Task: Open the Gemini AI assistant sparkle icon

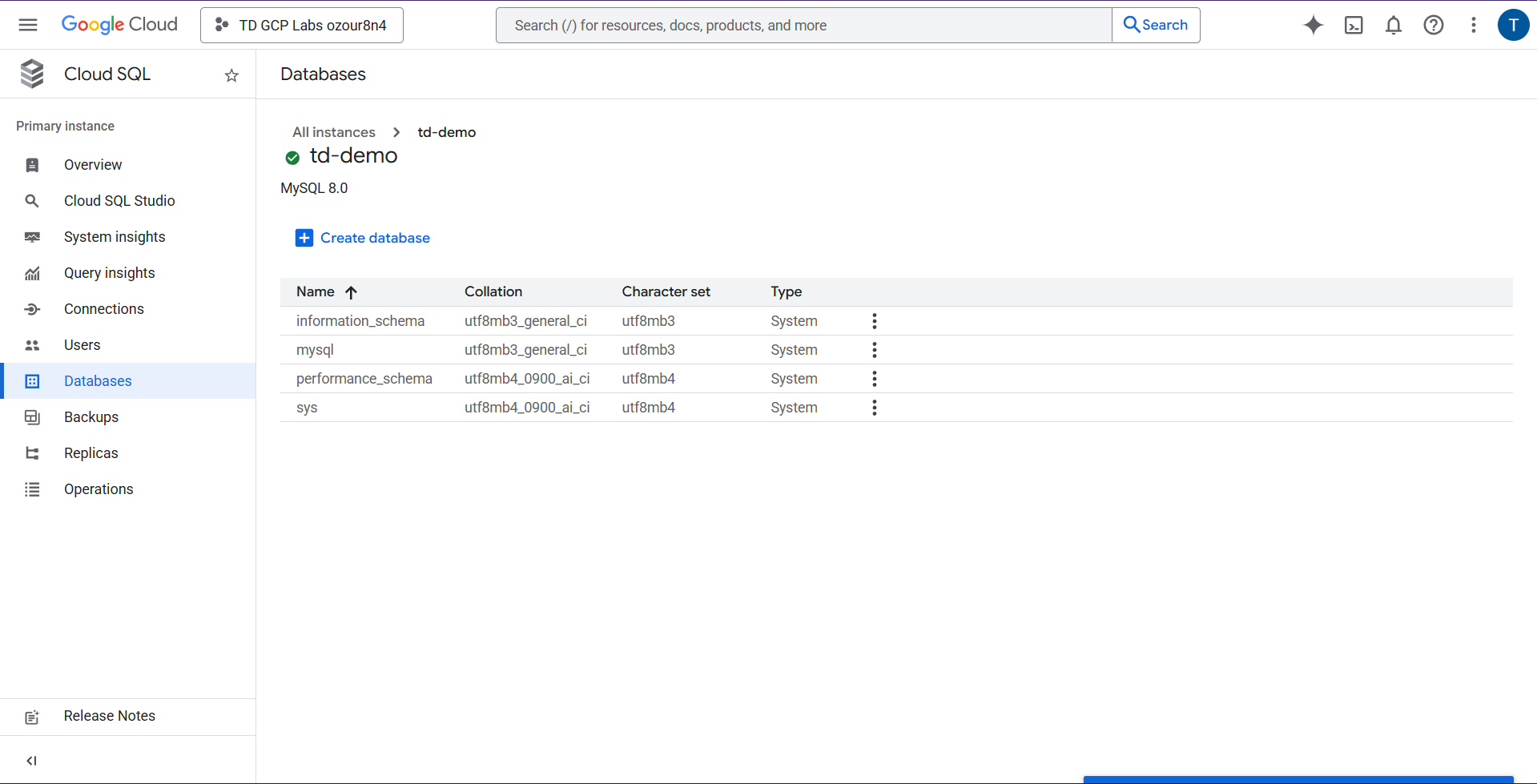Action: [1313, 25]
